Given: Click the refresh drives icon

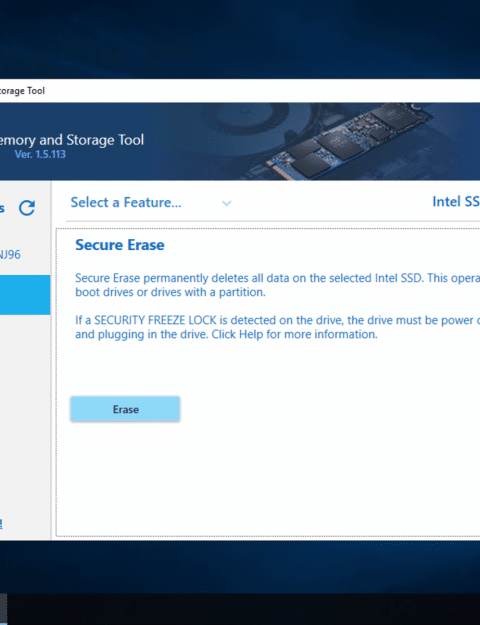Looking at the screenshot, I should coord(27,208).
